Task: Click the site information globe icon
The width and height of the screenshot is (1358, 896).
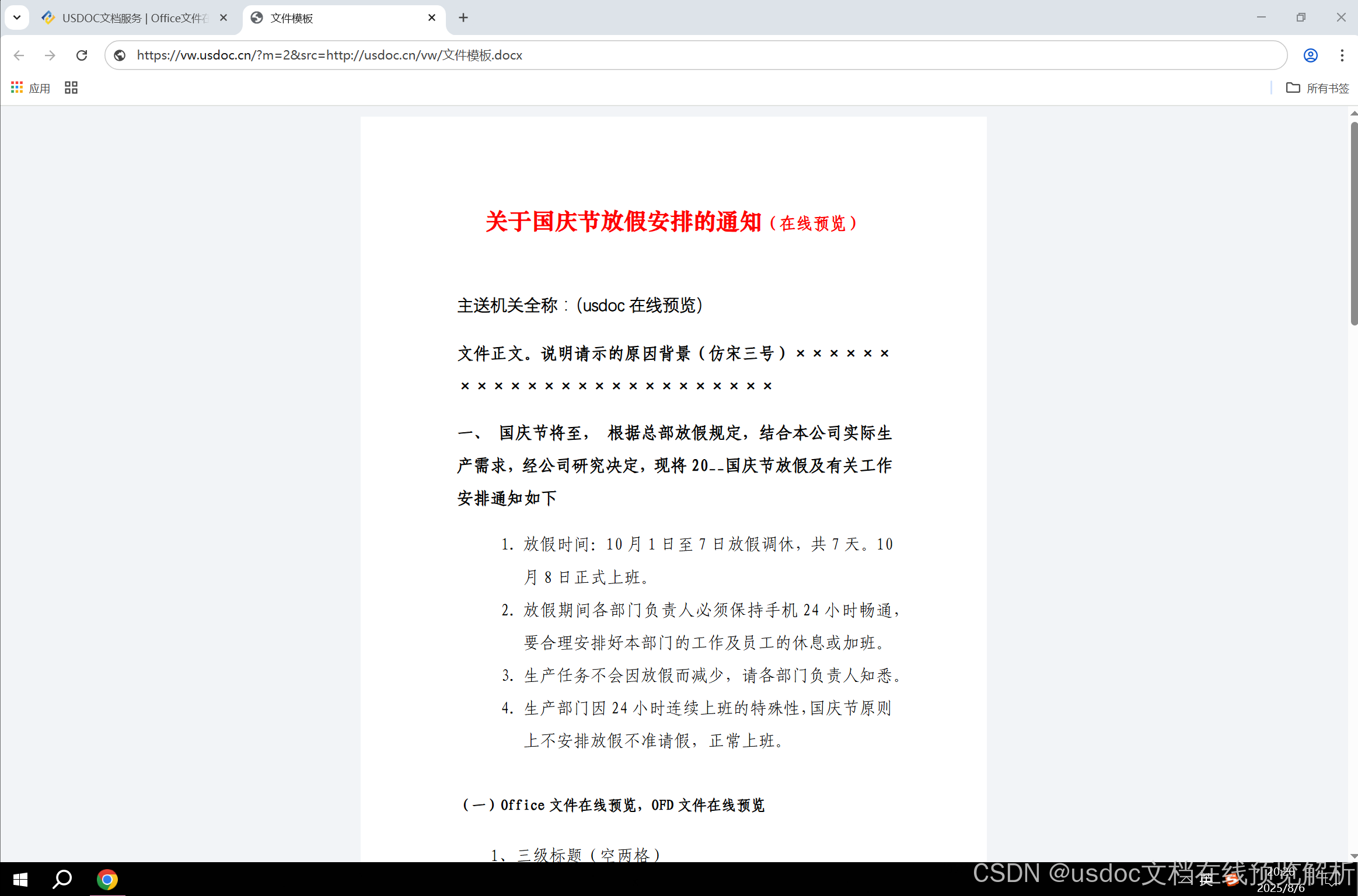Action: [119, 55]
